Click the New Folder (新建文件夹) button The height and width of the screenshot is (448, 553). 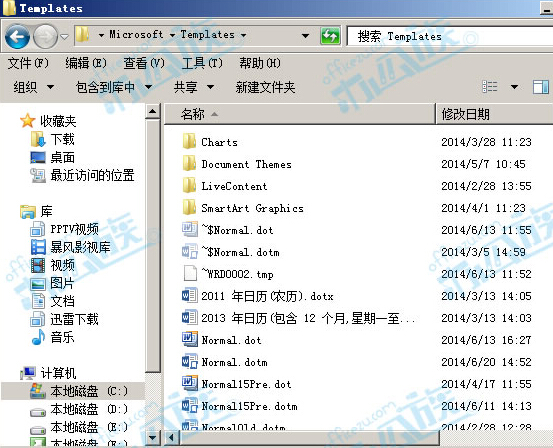(x=265, y=87)
